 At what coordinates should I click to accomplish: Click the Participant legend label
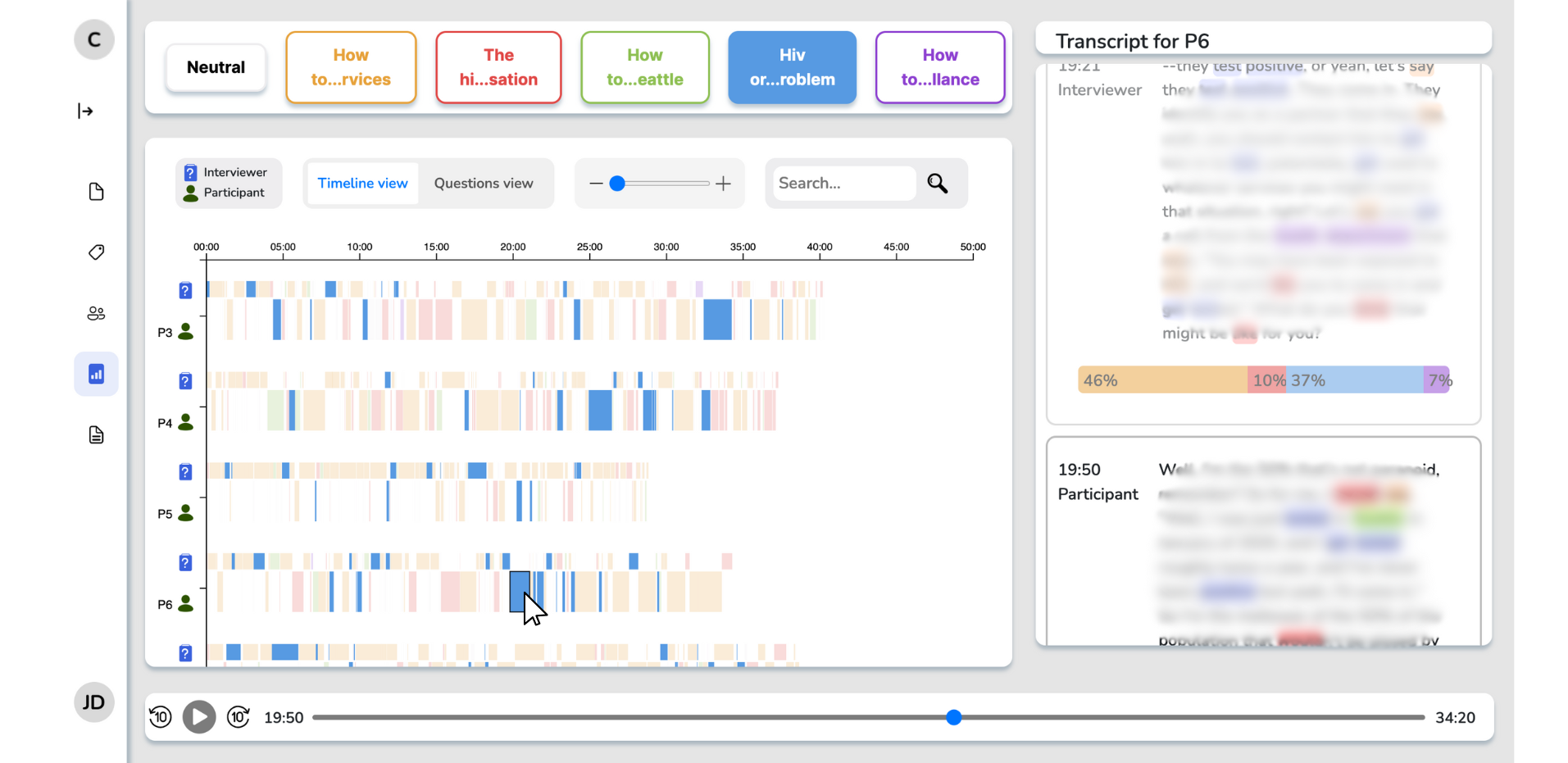(234, 193)
